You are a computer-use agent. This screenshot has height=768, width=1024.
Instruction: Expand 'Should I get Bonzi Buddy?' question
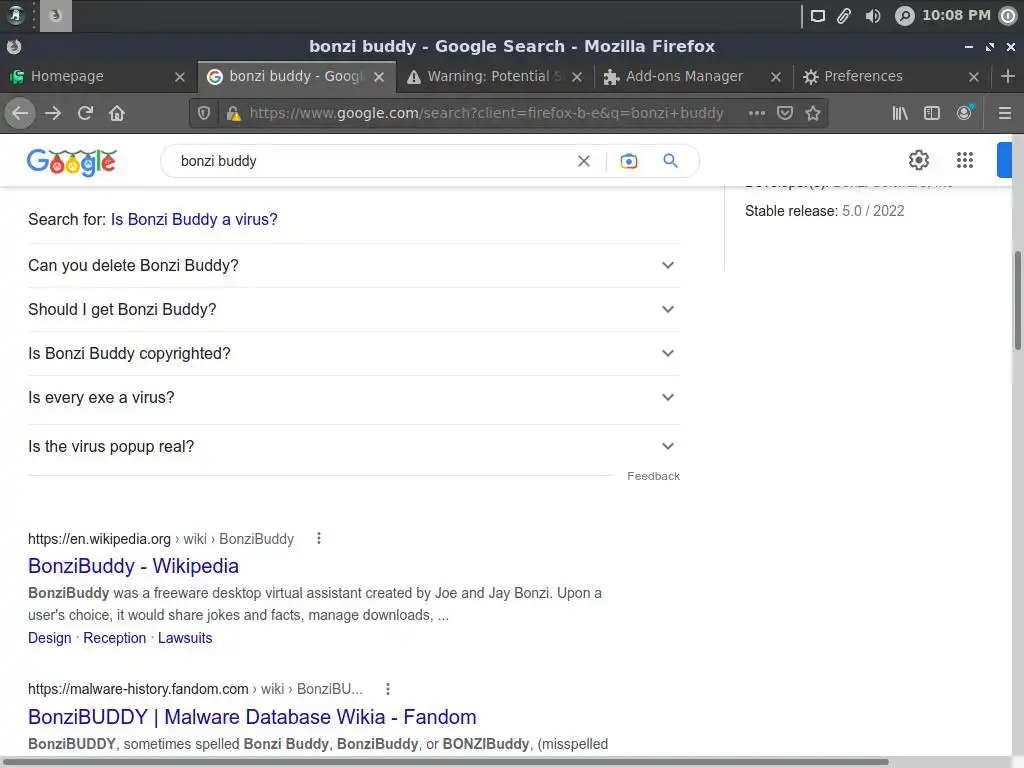[x=353, y=310]
